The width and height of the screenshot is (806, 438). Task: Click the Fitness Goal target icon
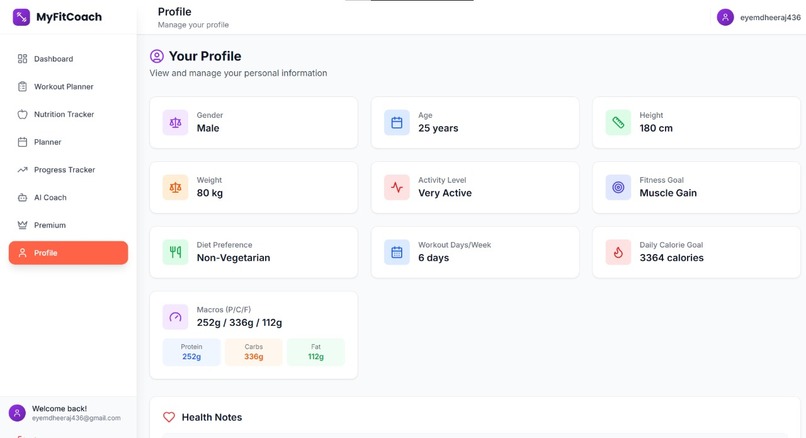[618, 187]
